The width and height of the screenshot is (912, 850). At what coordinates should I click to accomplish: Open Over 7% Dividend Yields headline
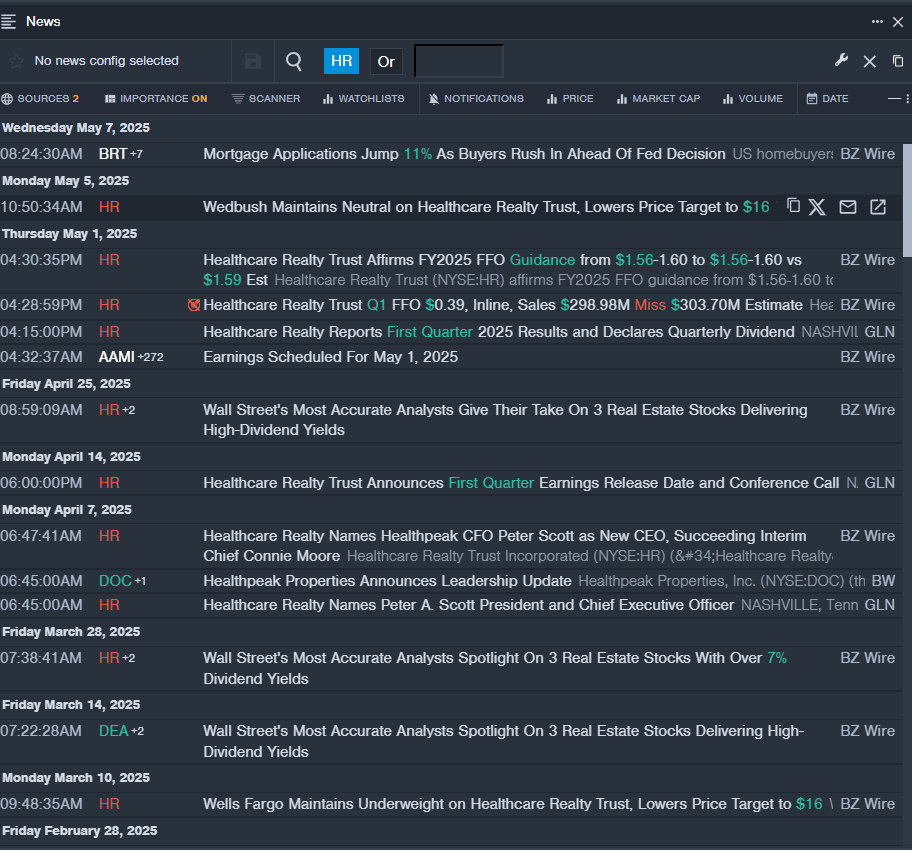[x=495, y=668]
